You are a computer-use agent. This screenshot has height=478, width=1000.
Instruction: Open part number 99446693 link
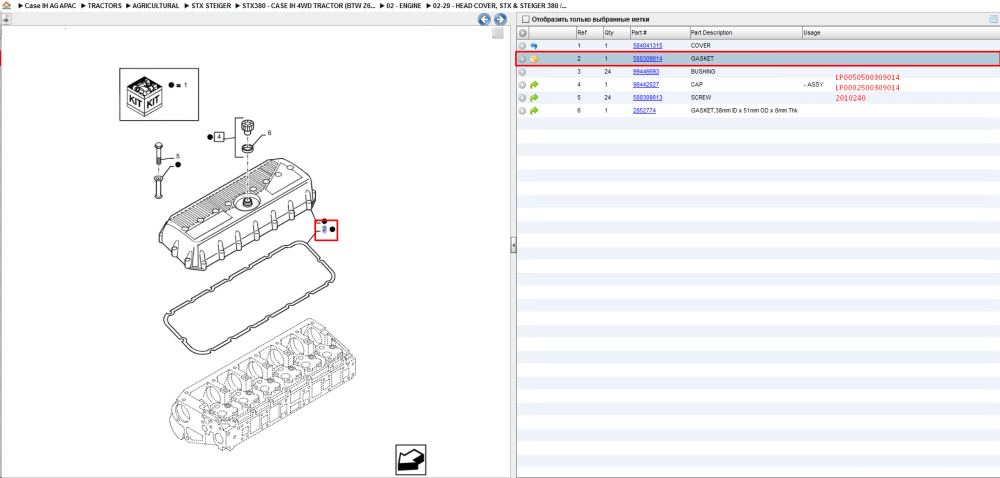pos(645,72)
